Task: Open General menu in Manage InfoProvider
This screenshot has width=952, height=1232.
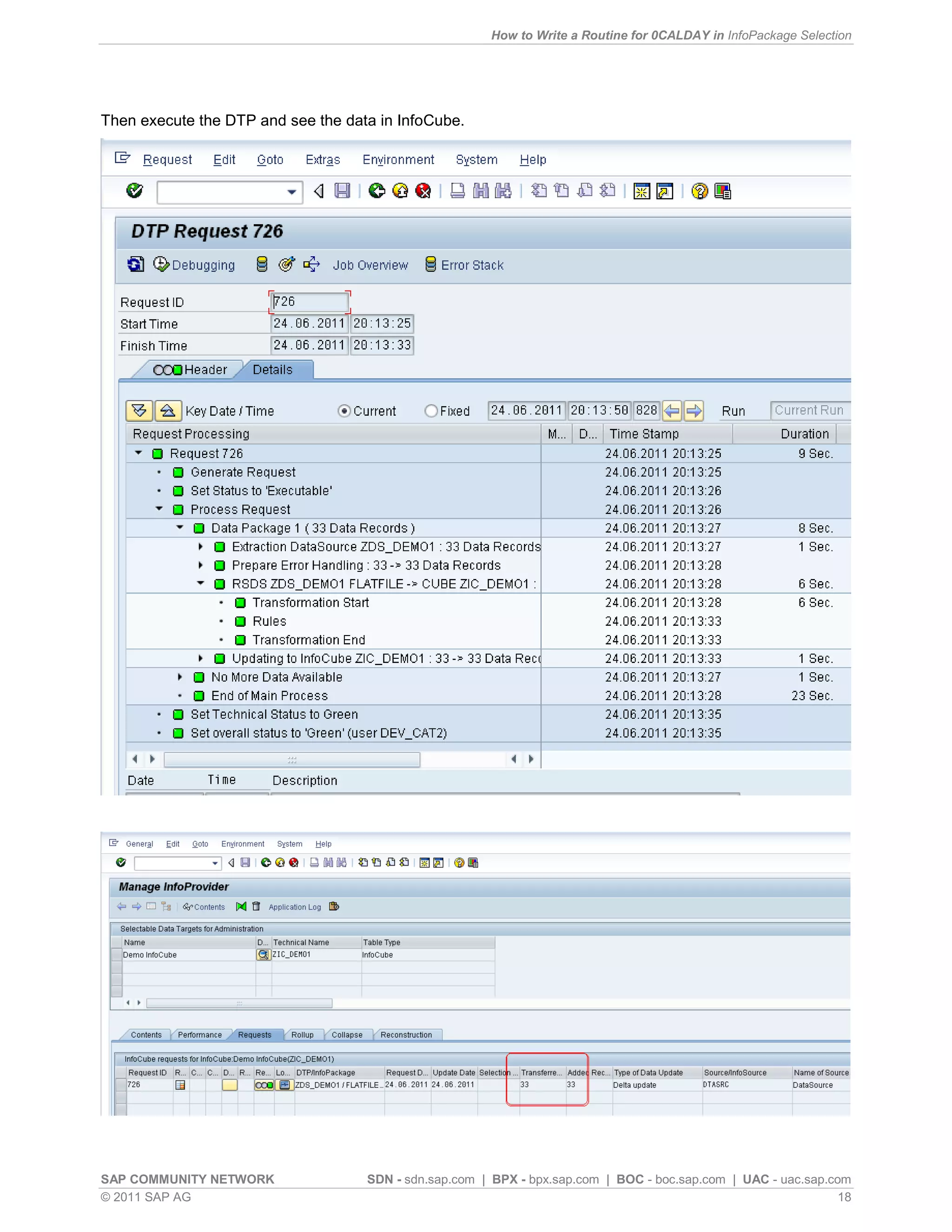Action: tap(139, 844)
